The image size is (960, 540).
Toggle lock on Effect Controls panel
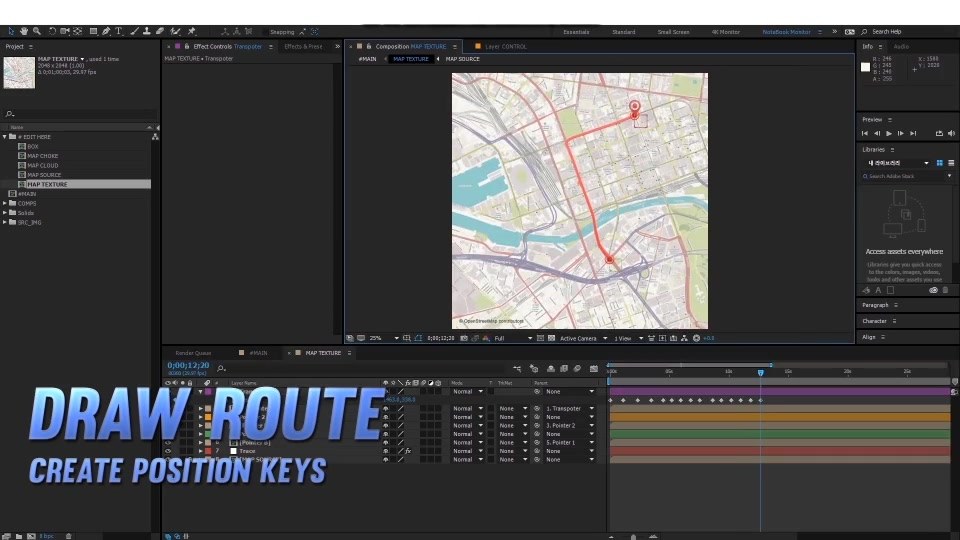187,47
